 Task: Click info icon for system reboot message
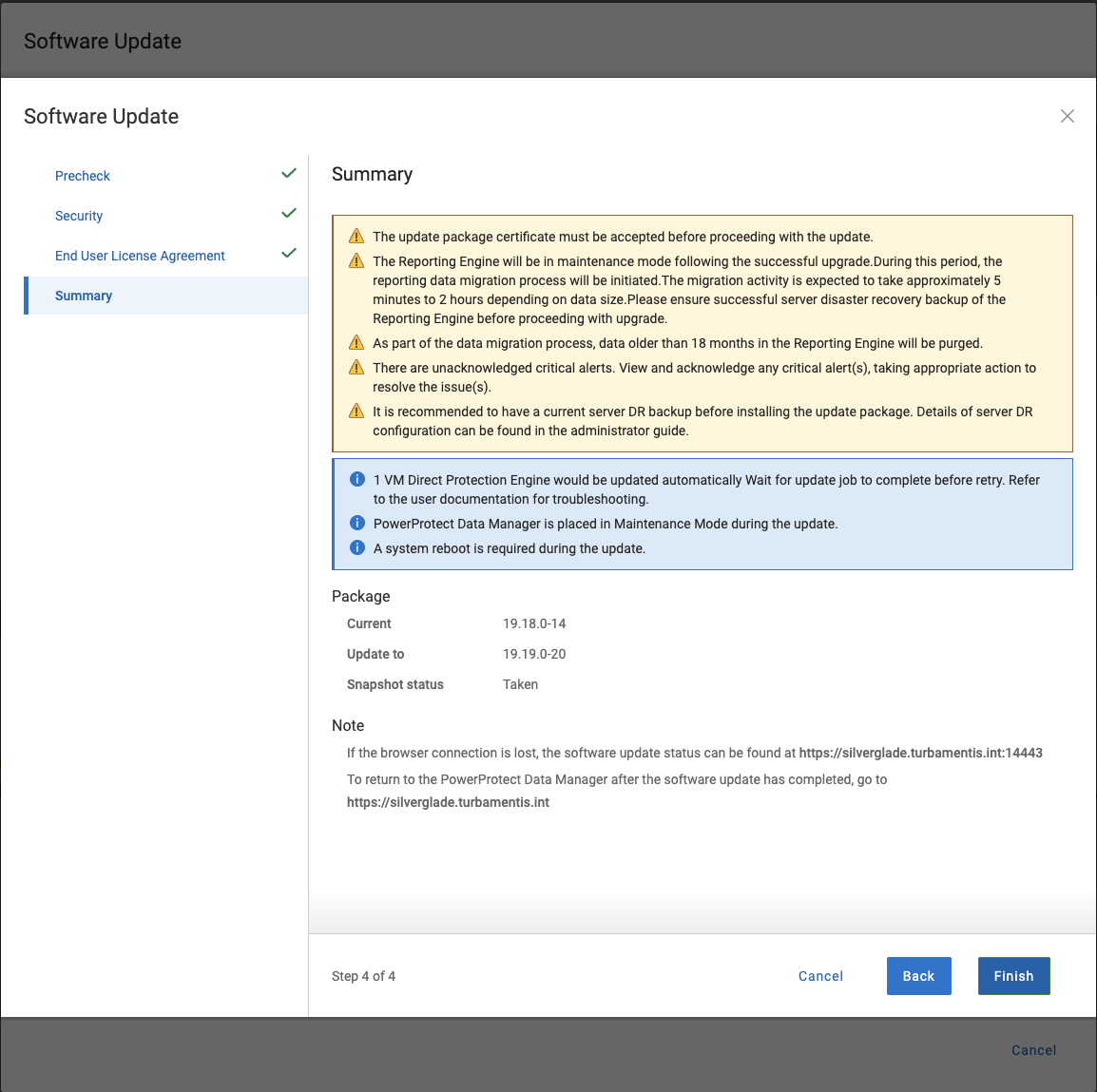[356, 547]
